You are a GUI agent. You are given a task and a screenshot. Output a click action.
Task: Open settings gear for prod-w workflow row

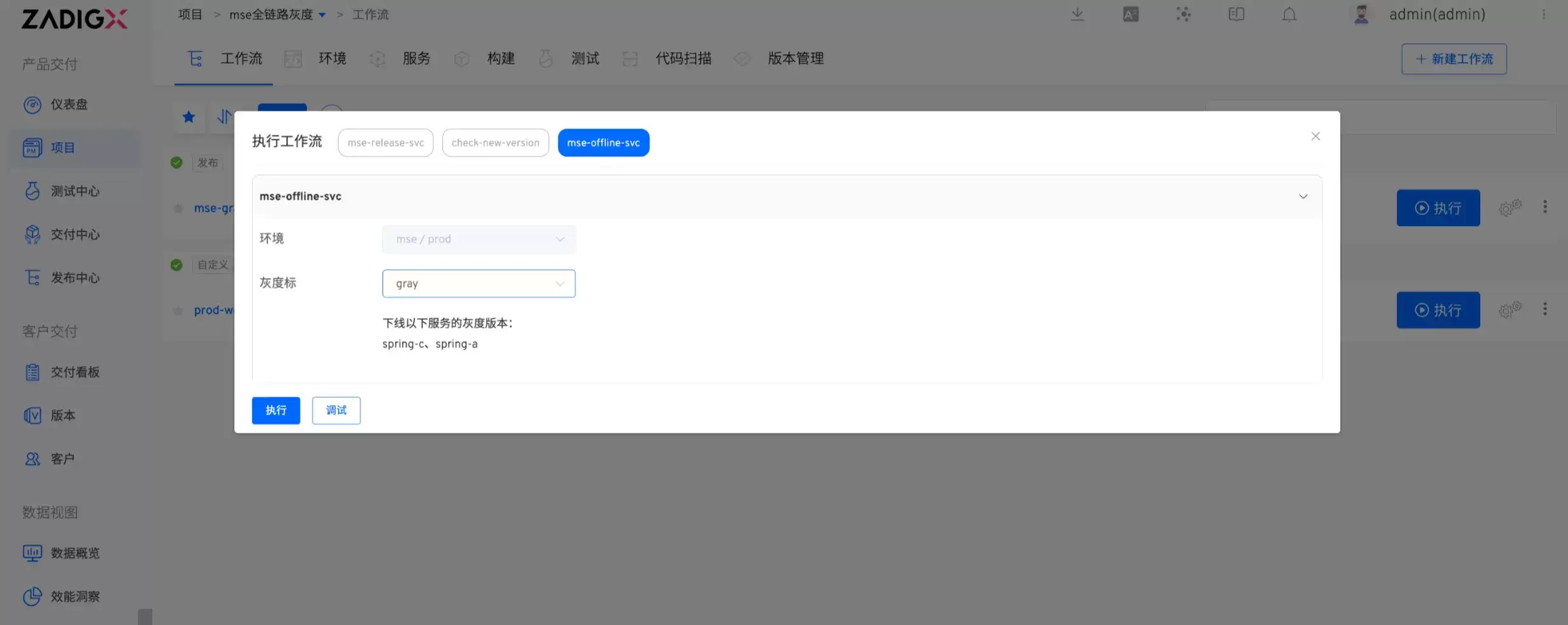pyautogui.click(x=1509, y=310)
